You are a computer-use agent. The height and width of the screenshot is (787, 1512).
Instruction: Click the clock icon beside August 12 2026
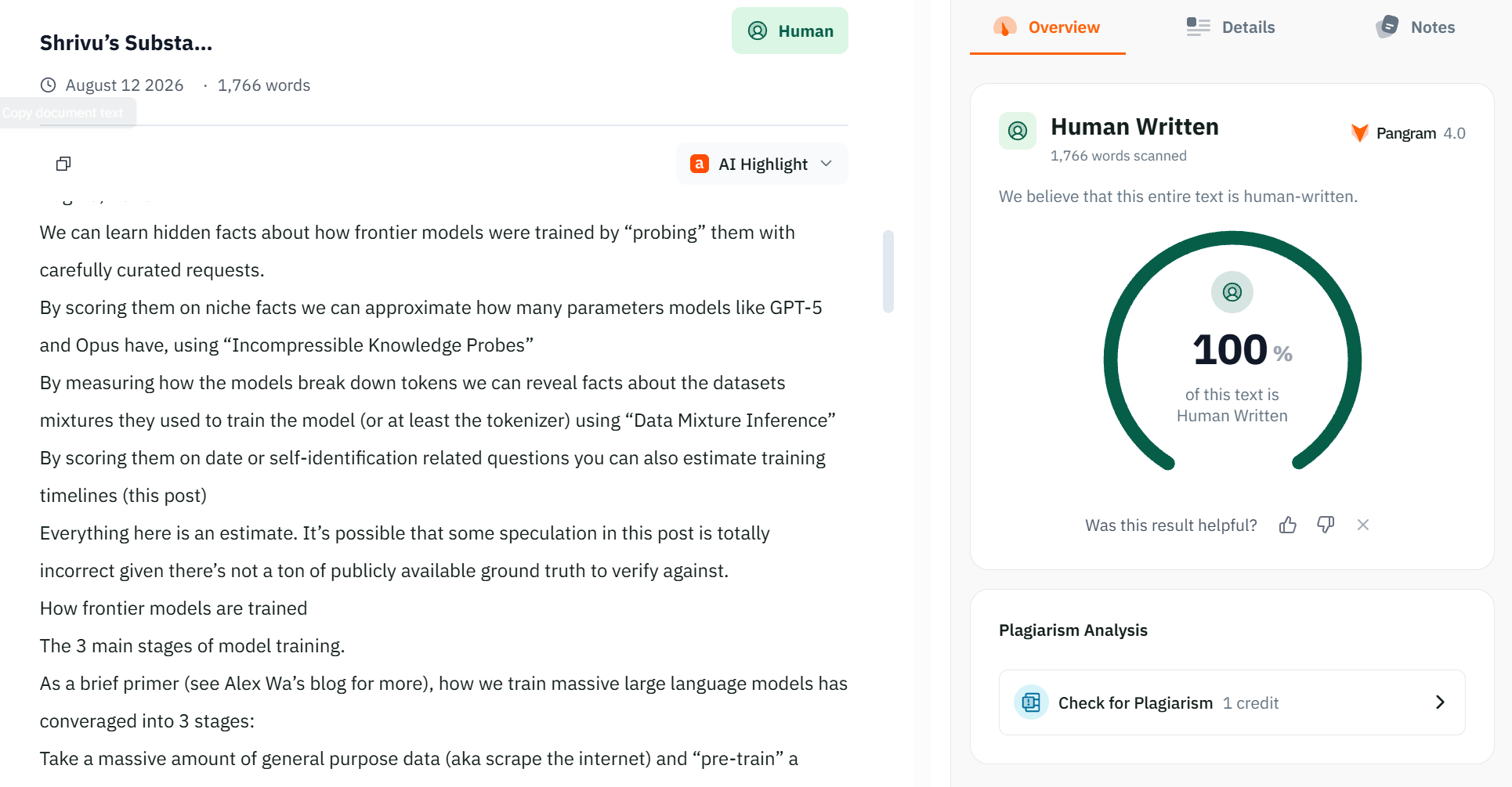48,85
